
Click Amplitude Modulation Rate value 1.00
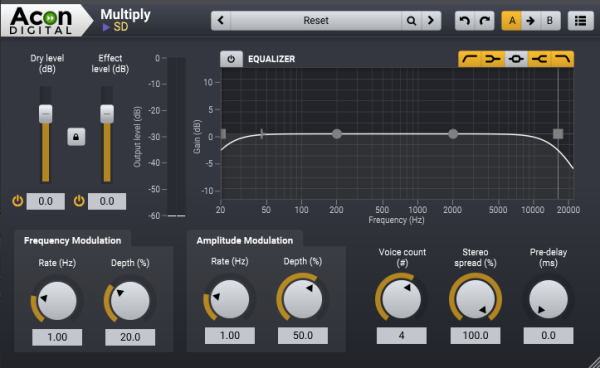230,335
